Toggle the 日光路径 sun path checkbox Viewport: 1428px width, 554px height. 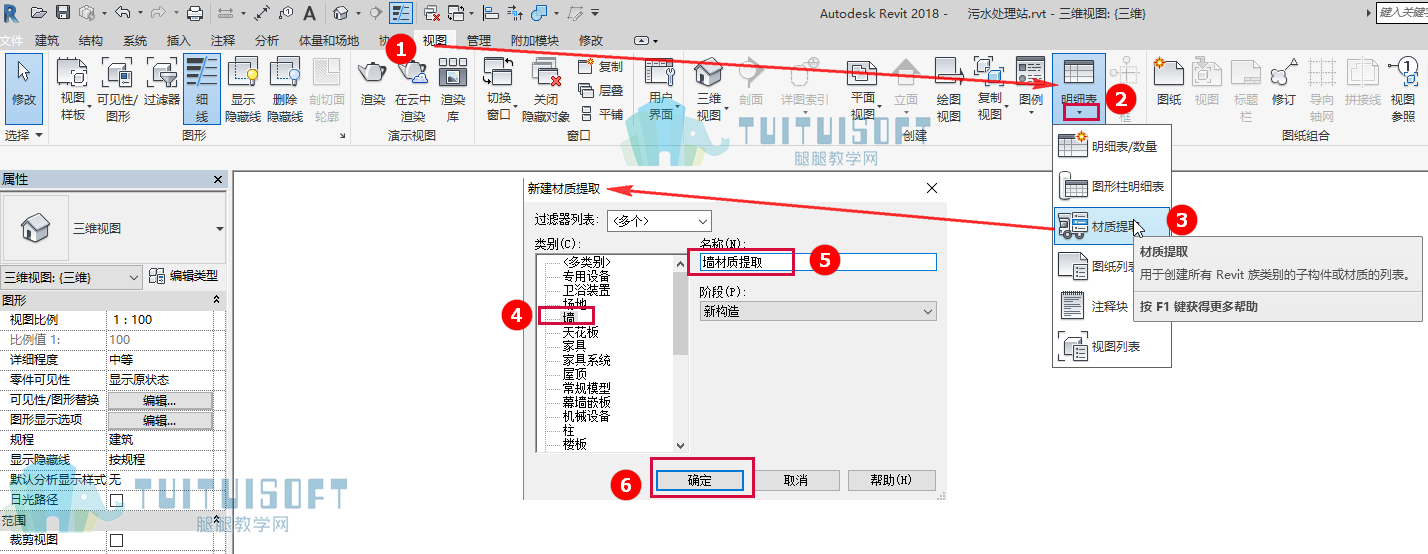click(x=116, y=500)
